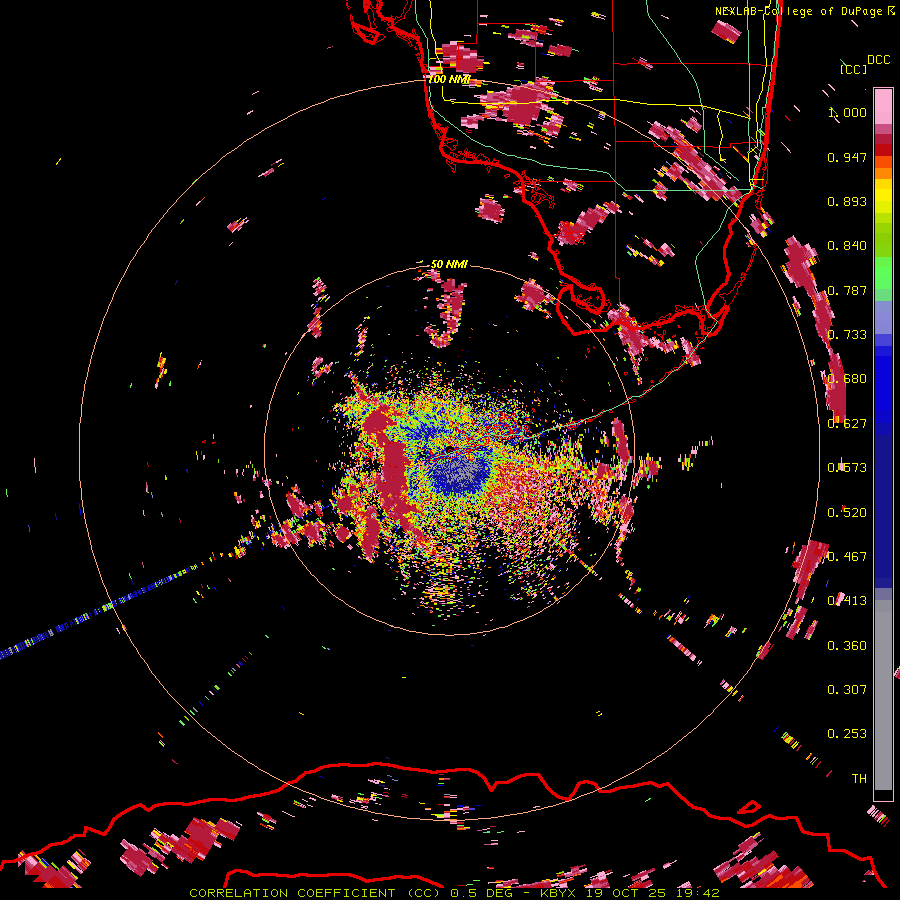This screenshot has width=900, height=900.
Task: Pick the light periwinkle segment of the color bar
Action: [883, 317]
